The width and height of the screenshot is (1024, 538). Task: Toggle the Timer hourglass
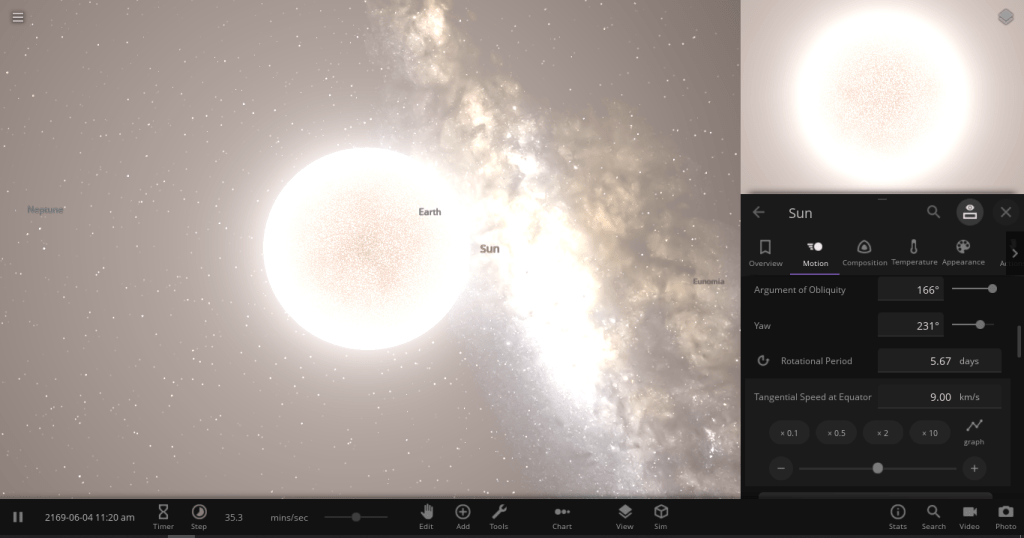pos(163,516)
